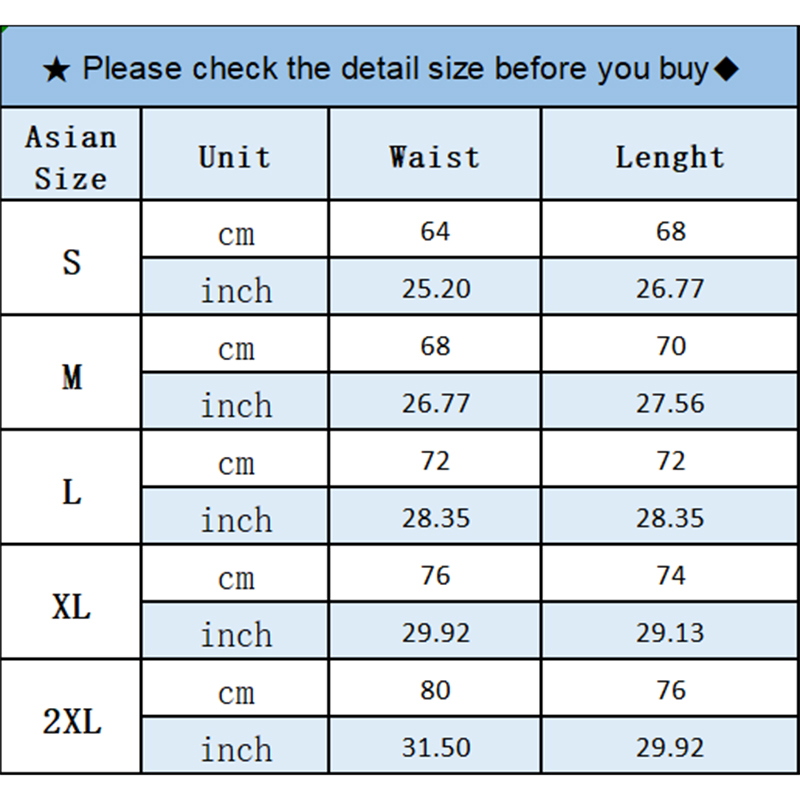Image resolution: width=800 pixels, height=800 pixels.
Task: Click the waist value 64
Action: tap(435, 231)
